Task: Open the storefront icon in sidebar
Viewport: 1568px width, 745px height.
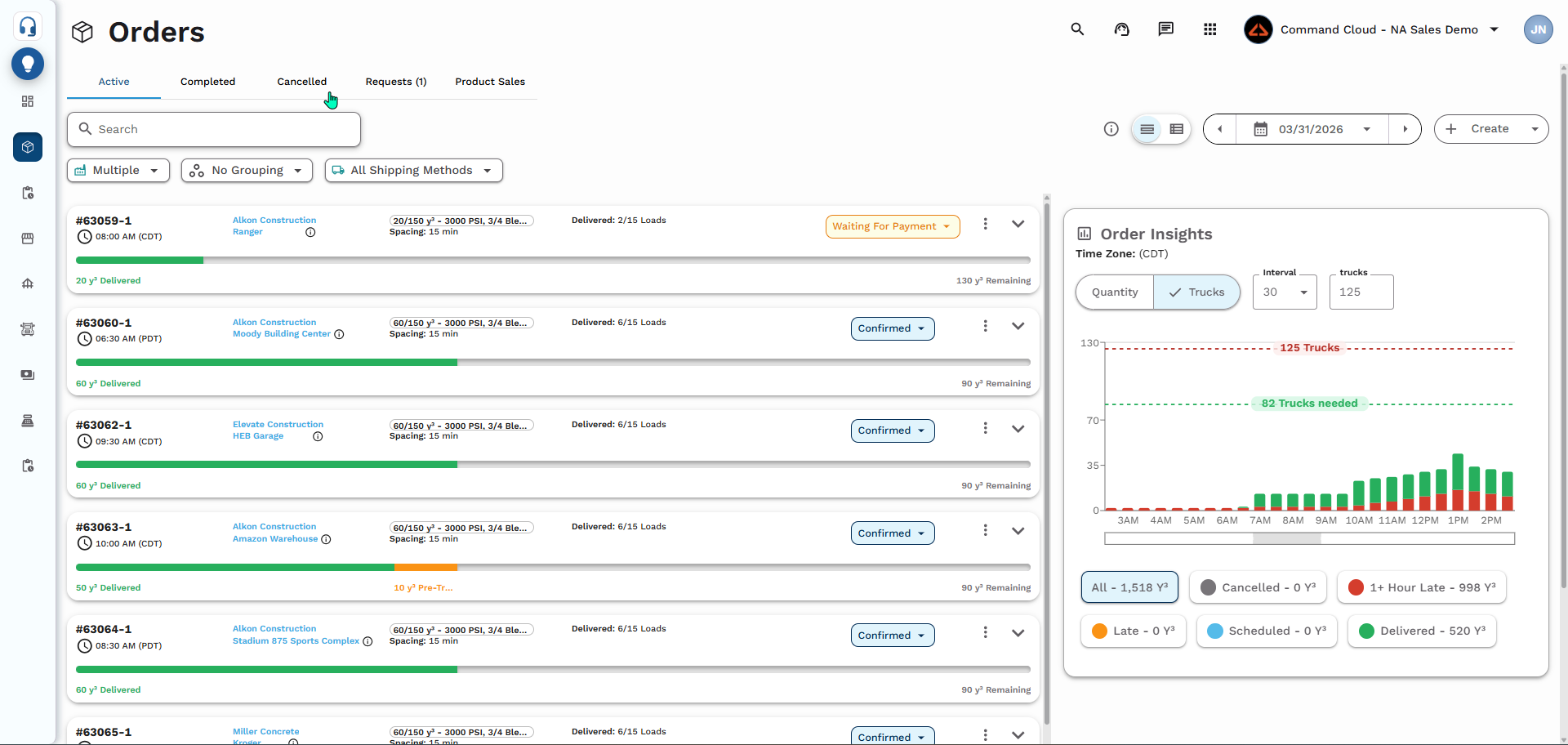Action: [x=28, y=239]
